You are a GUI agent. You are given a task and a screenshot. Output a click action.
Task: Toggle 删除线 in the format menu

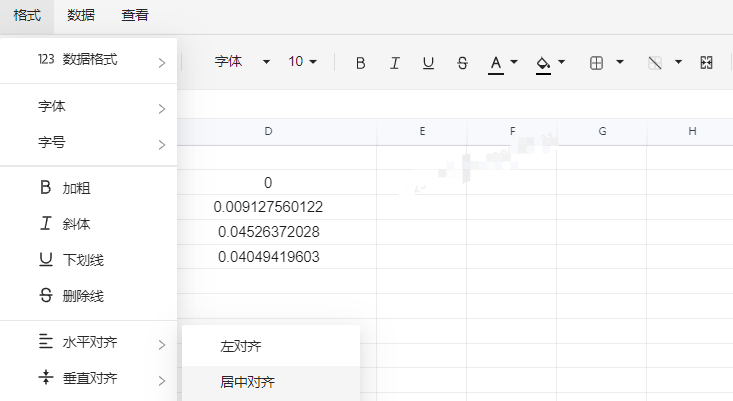[x=83, y=296]
